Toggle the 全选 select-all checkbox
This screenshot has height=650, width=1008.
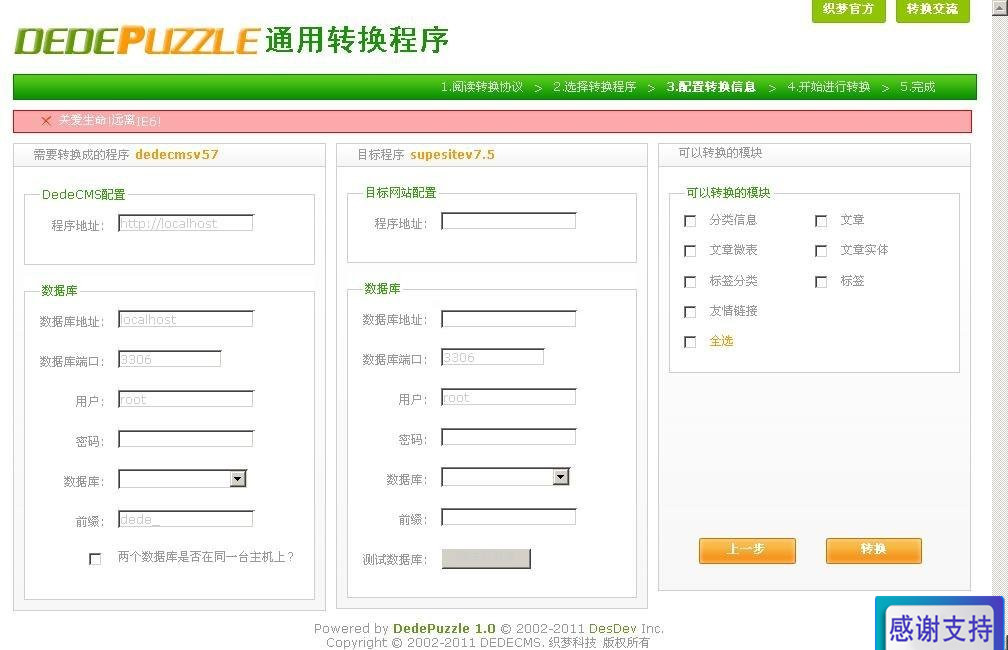[x=690, y=342]
